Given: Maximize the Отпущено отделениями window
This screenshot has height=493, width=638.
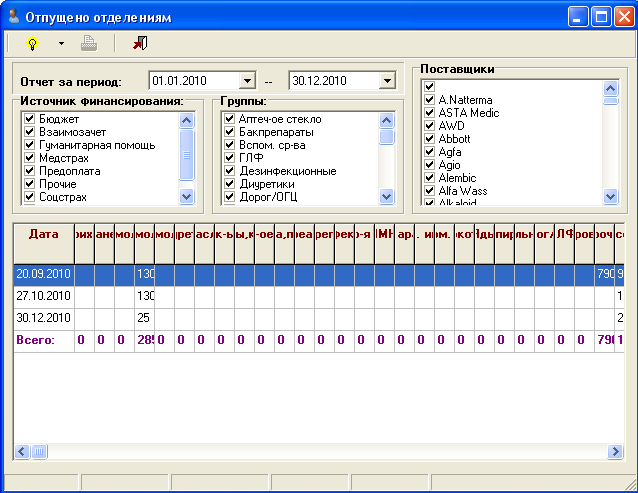Looking at the screenshot, I should click(602, 16).
